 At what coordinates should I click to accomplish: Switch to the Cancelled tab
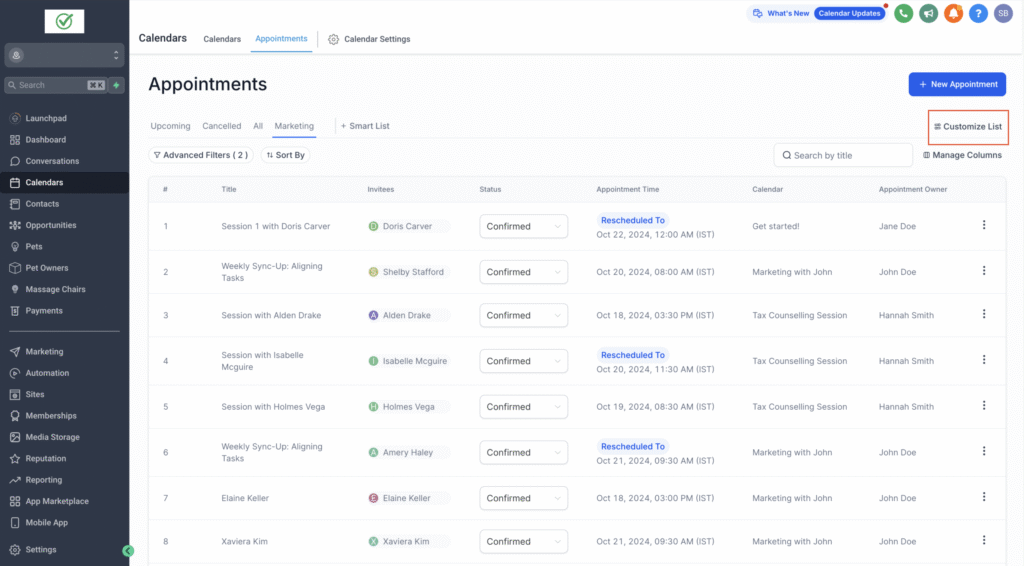tap(221, 126)
